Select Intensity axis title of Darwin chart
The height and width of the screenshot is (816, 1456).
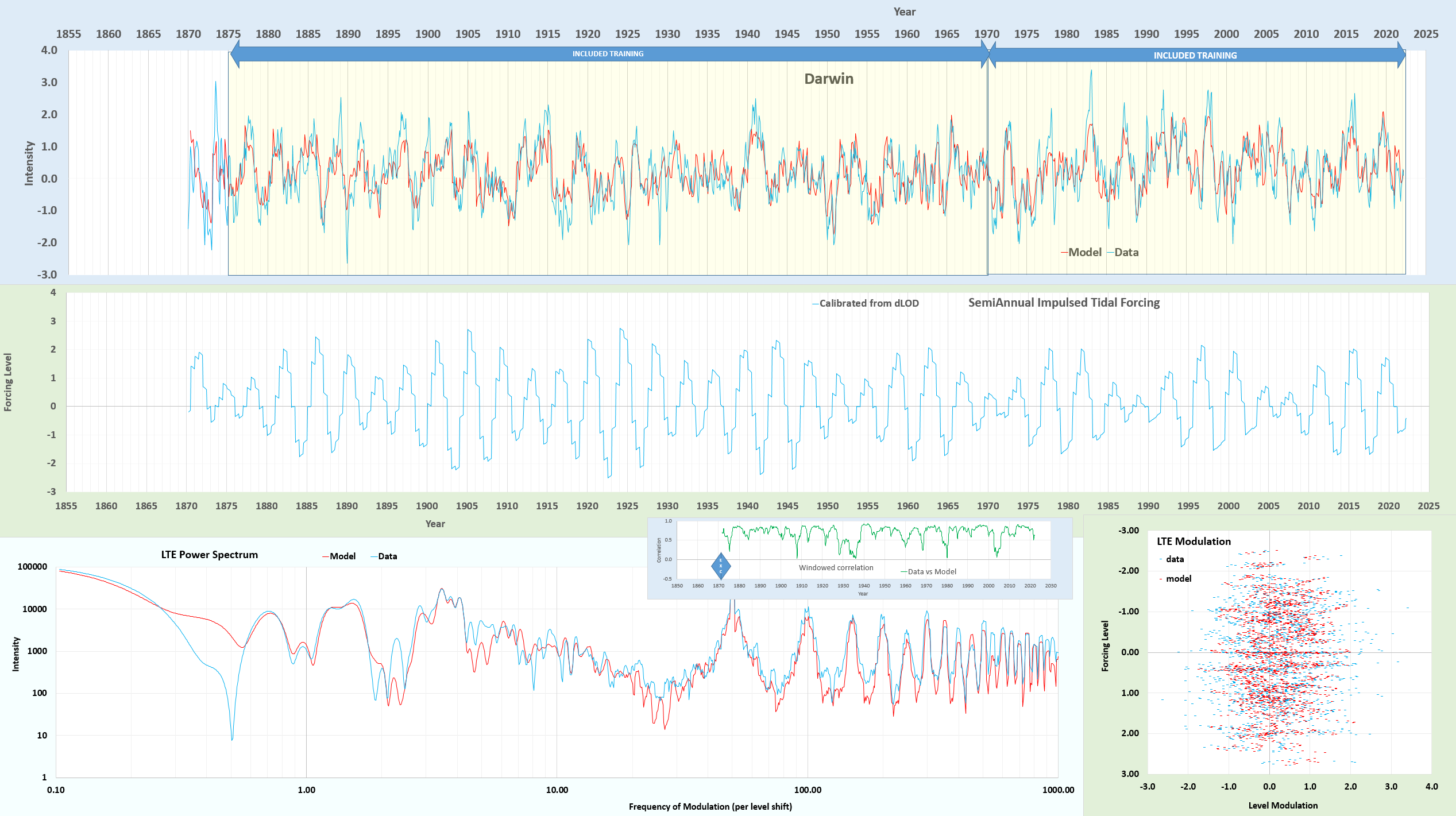pos(29,163)
